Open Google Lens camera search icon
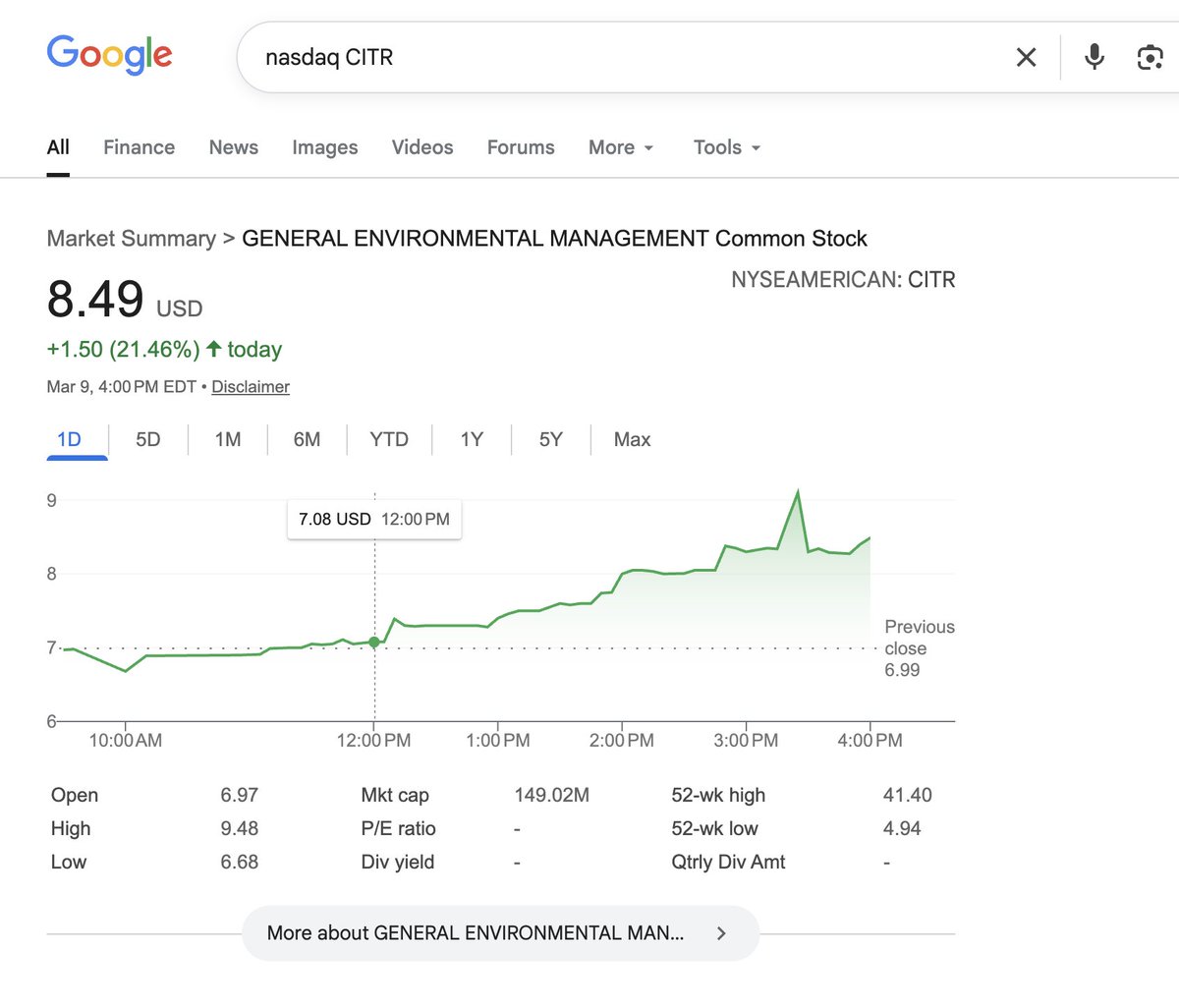This screenshot has height=1008, width=1179. (x=1150, y=58)
